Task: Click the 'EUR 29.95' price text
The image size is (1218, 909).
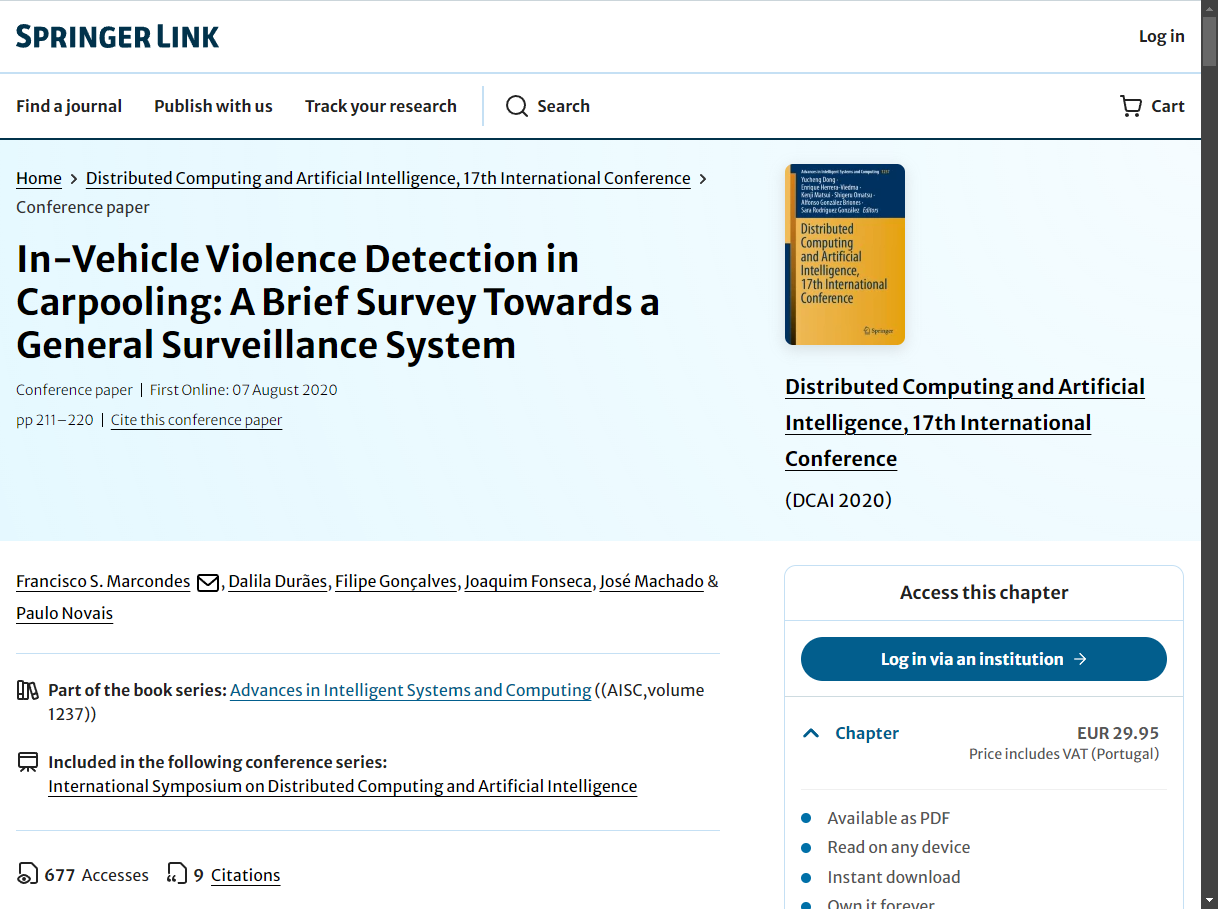Action: 1118,733
